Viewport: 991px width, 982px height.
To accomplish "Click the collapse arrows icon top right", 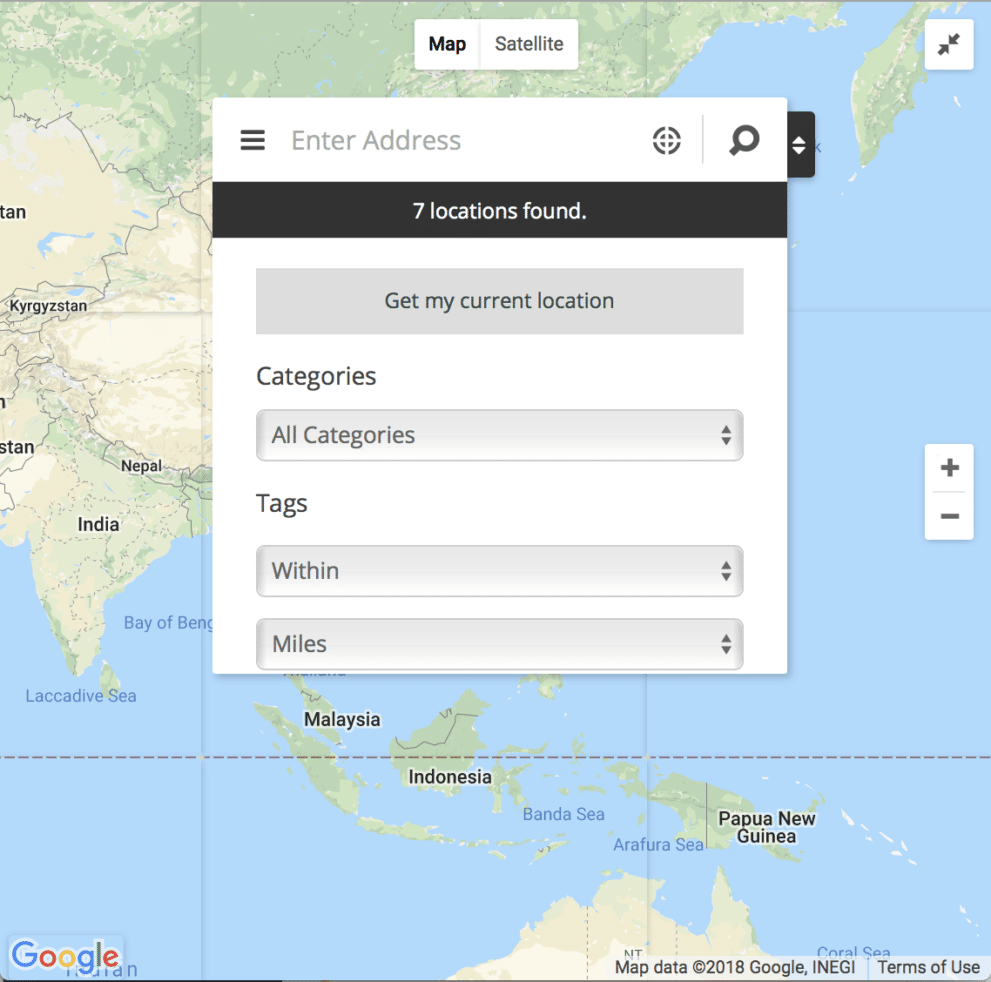I will pos(948,44).
